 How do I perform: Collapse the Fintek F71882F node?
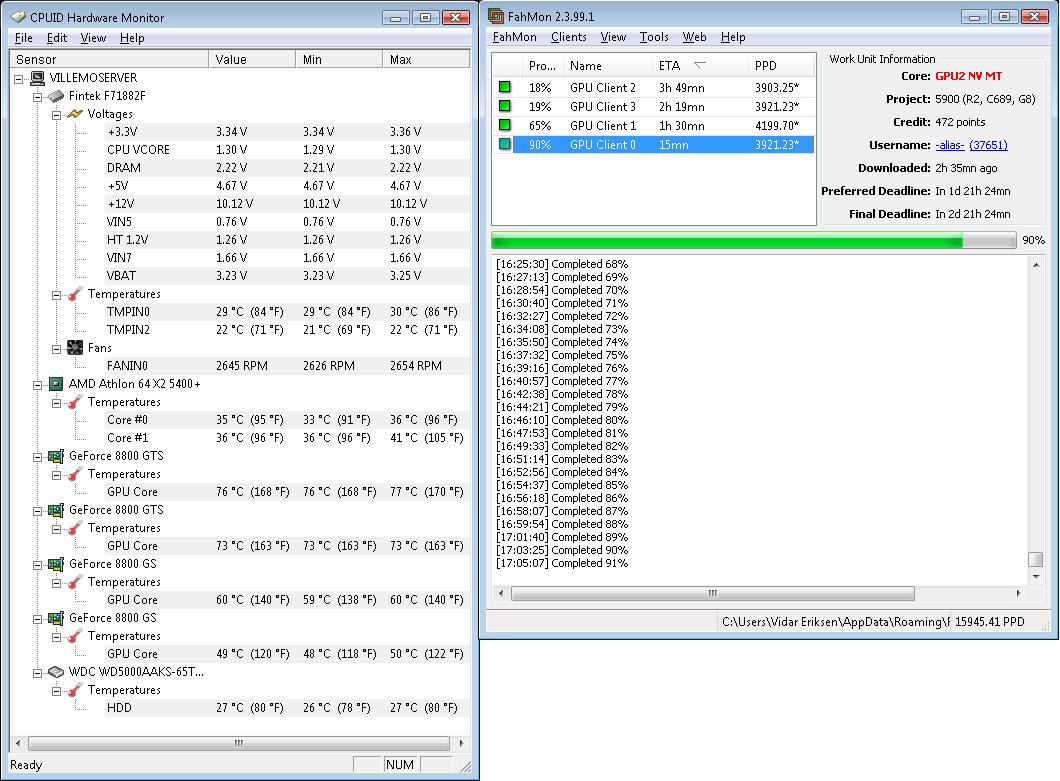pos(38,97)
